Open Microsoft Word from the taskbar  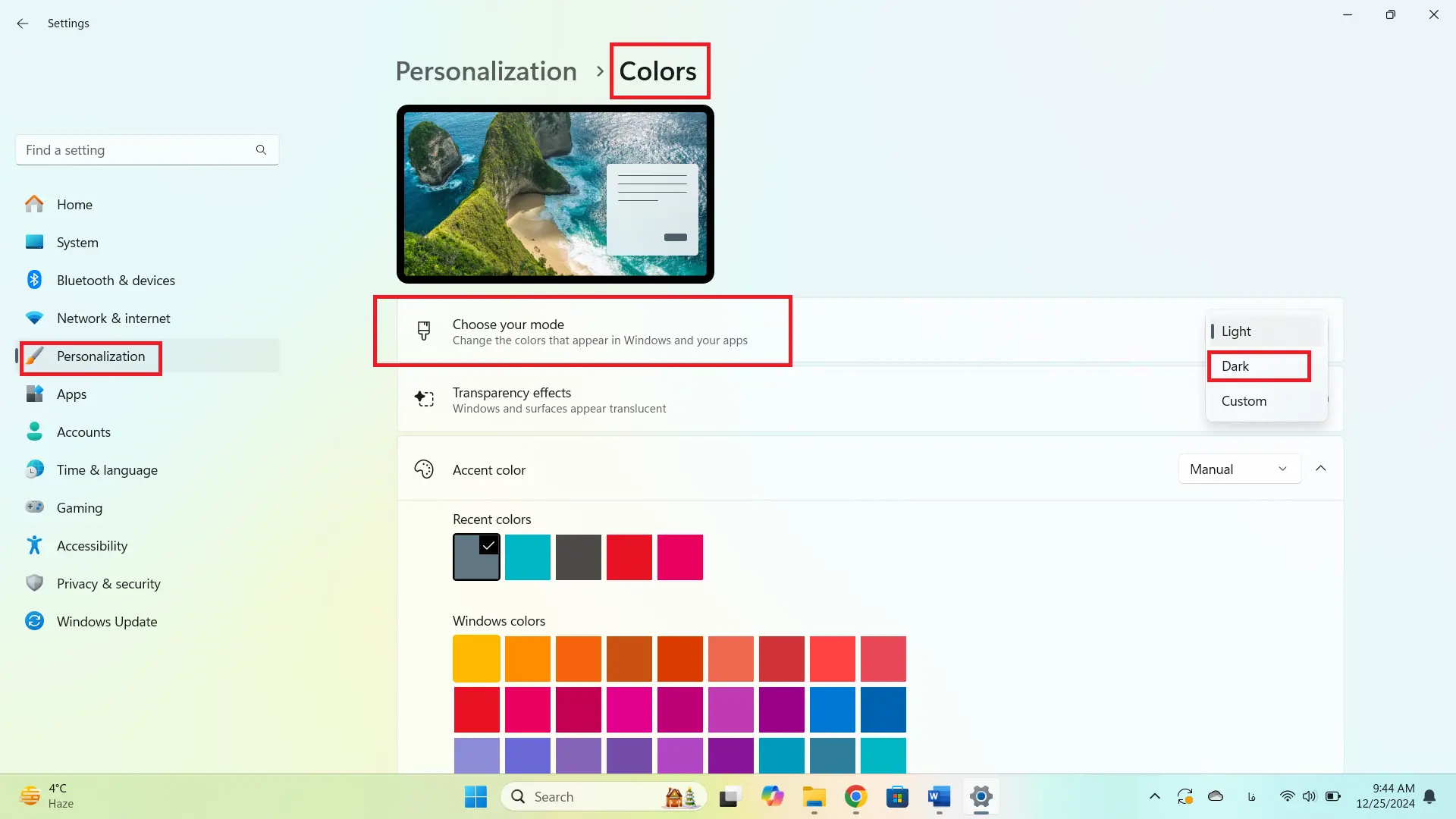[x=939, y=797]
